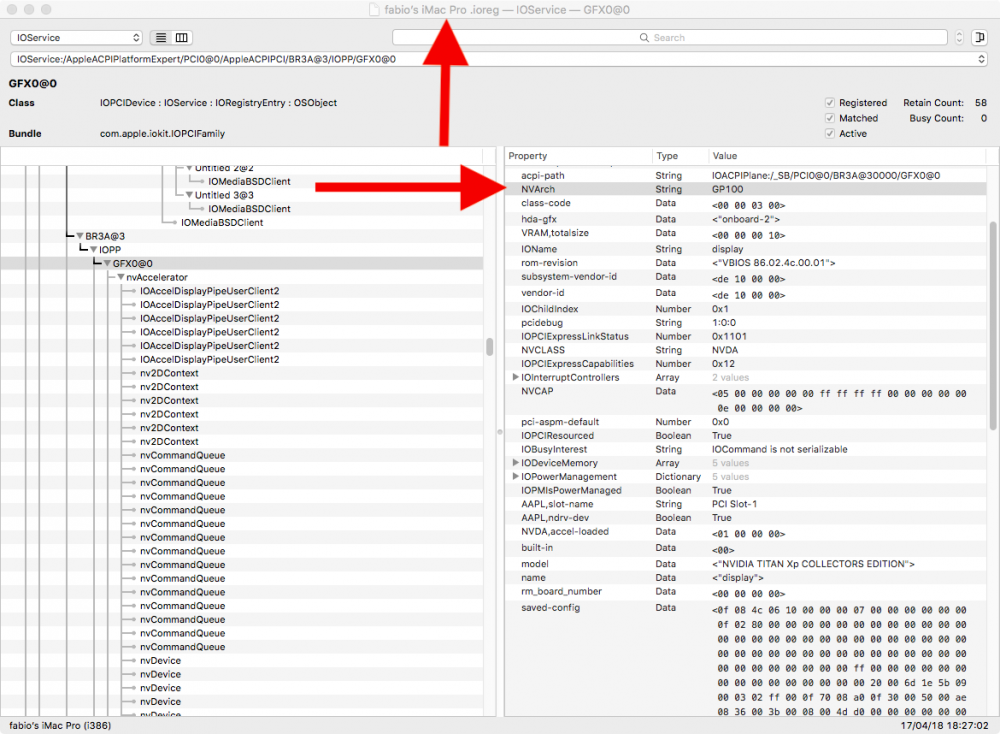Select the first nvCommandQueue row
The image size is (1000, 734).
[242, 455]
